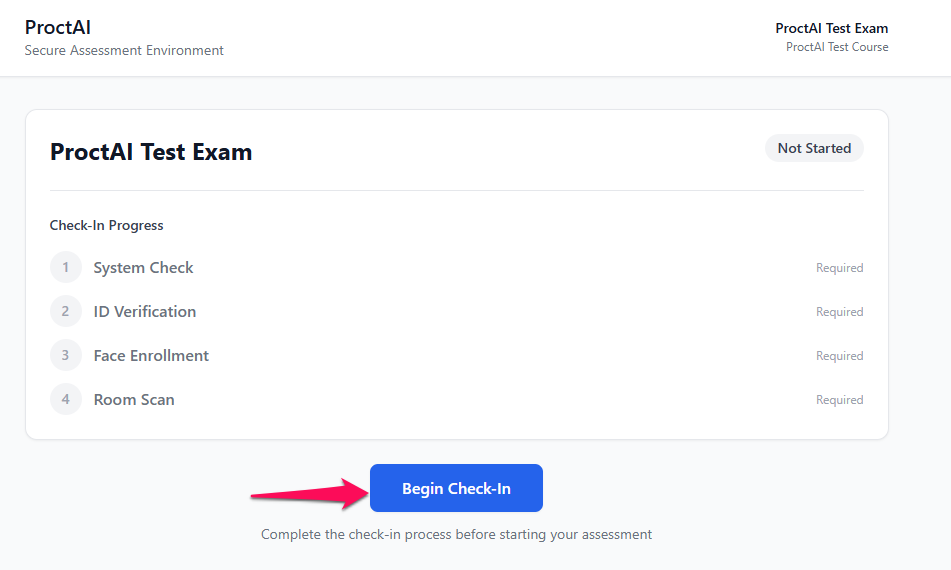Select step 4 number circle

pyautogui.click(x=66, y=399)
